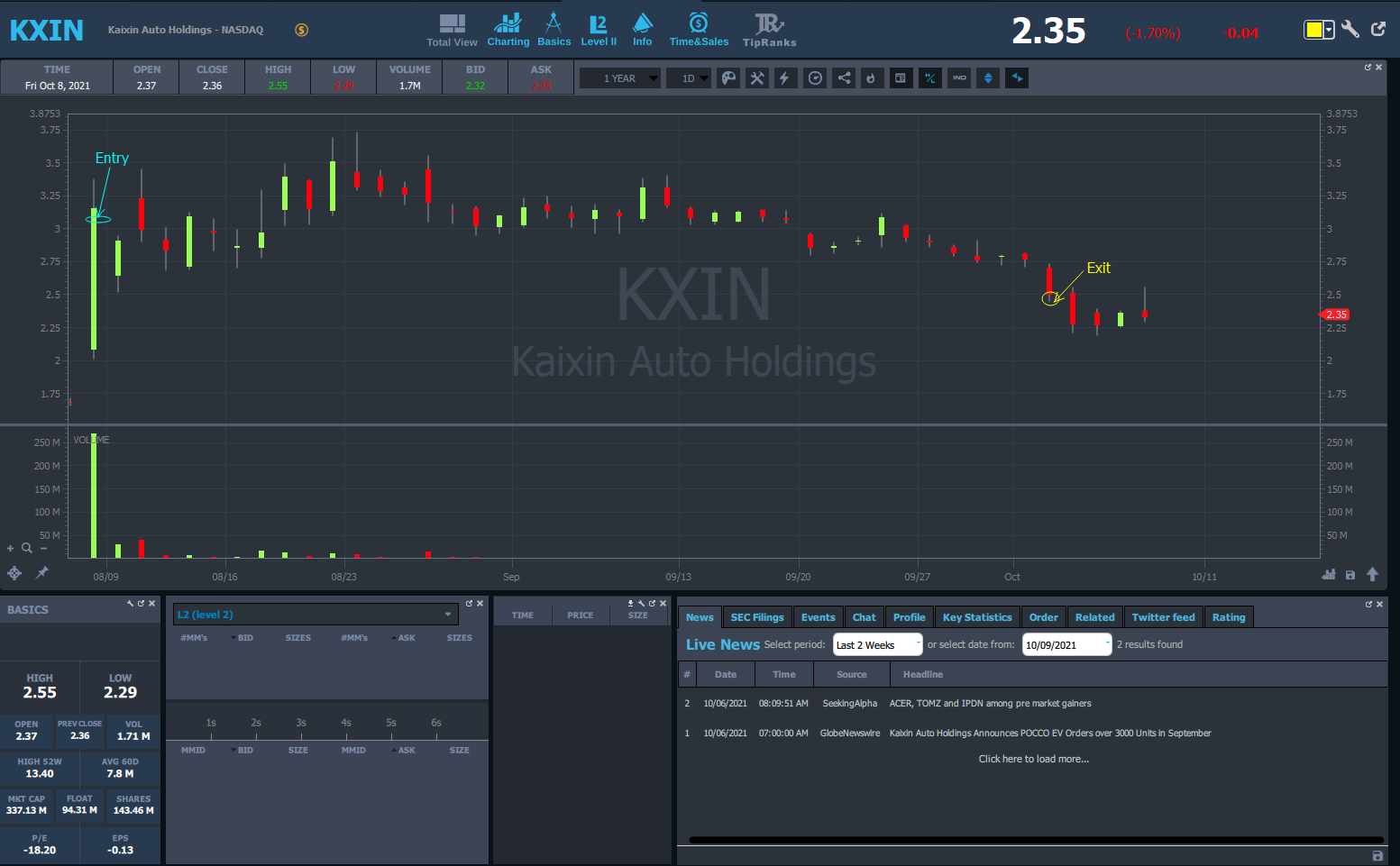Viewport: 1400px width, 866px height.
Task: Open the Order tab
Action: [x=1044, y=617]
